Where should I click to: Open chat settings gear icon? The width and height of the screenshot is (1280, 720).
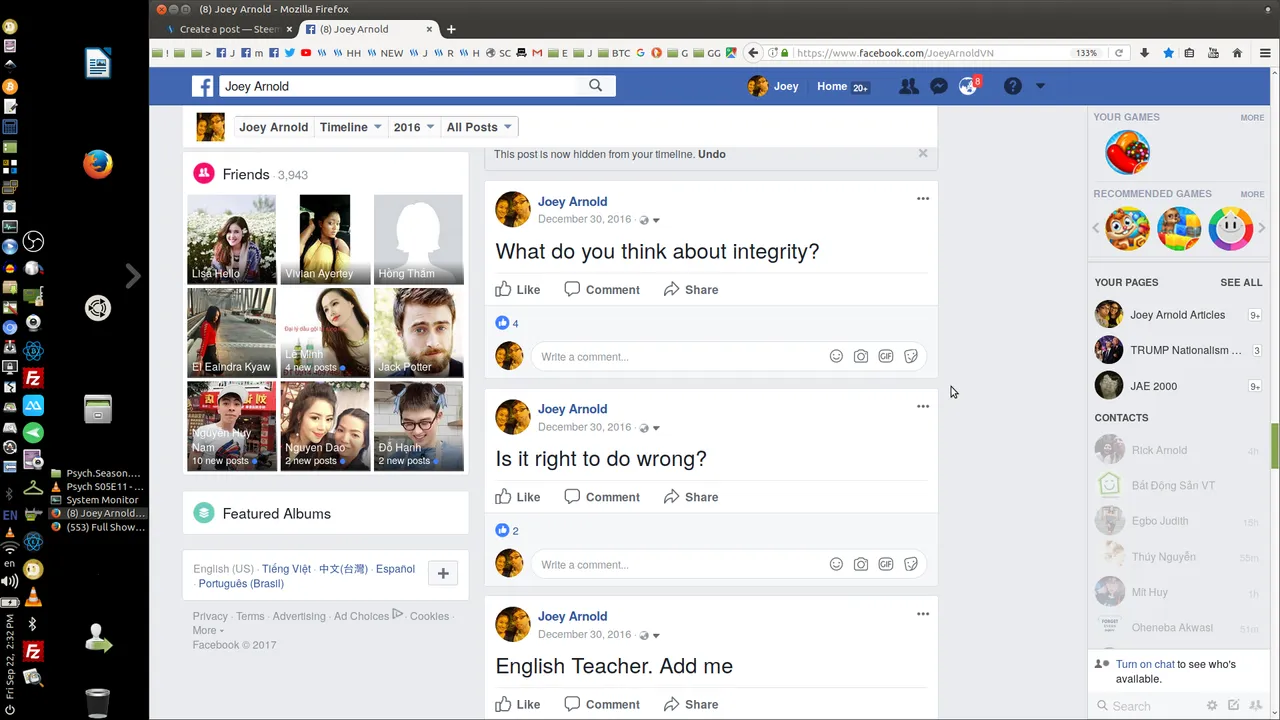click(1212, 706)
